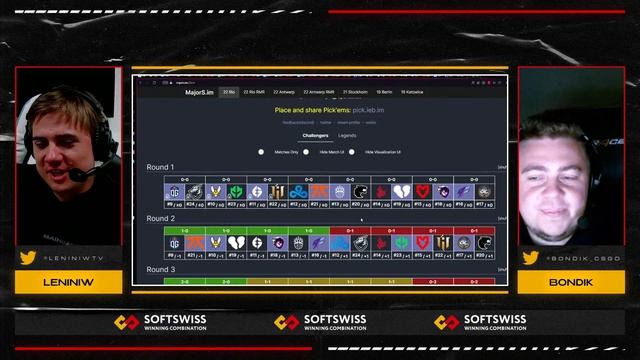This screenshot has width=640, height=360.
Task: Click the white broken-heart logo in Round 1
Action: (402, 192)
